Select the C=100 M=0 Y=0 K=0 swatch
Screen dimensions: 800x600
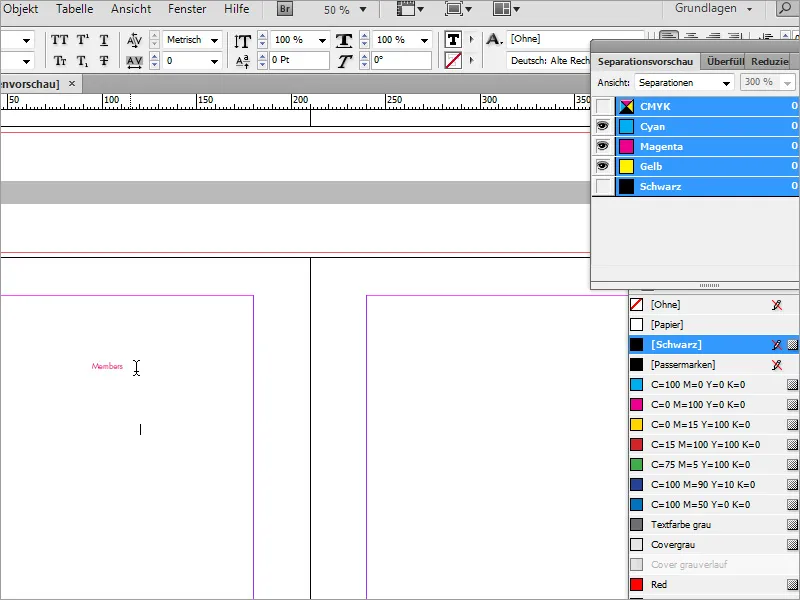[x=713, y=385]
